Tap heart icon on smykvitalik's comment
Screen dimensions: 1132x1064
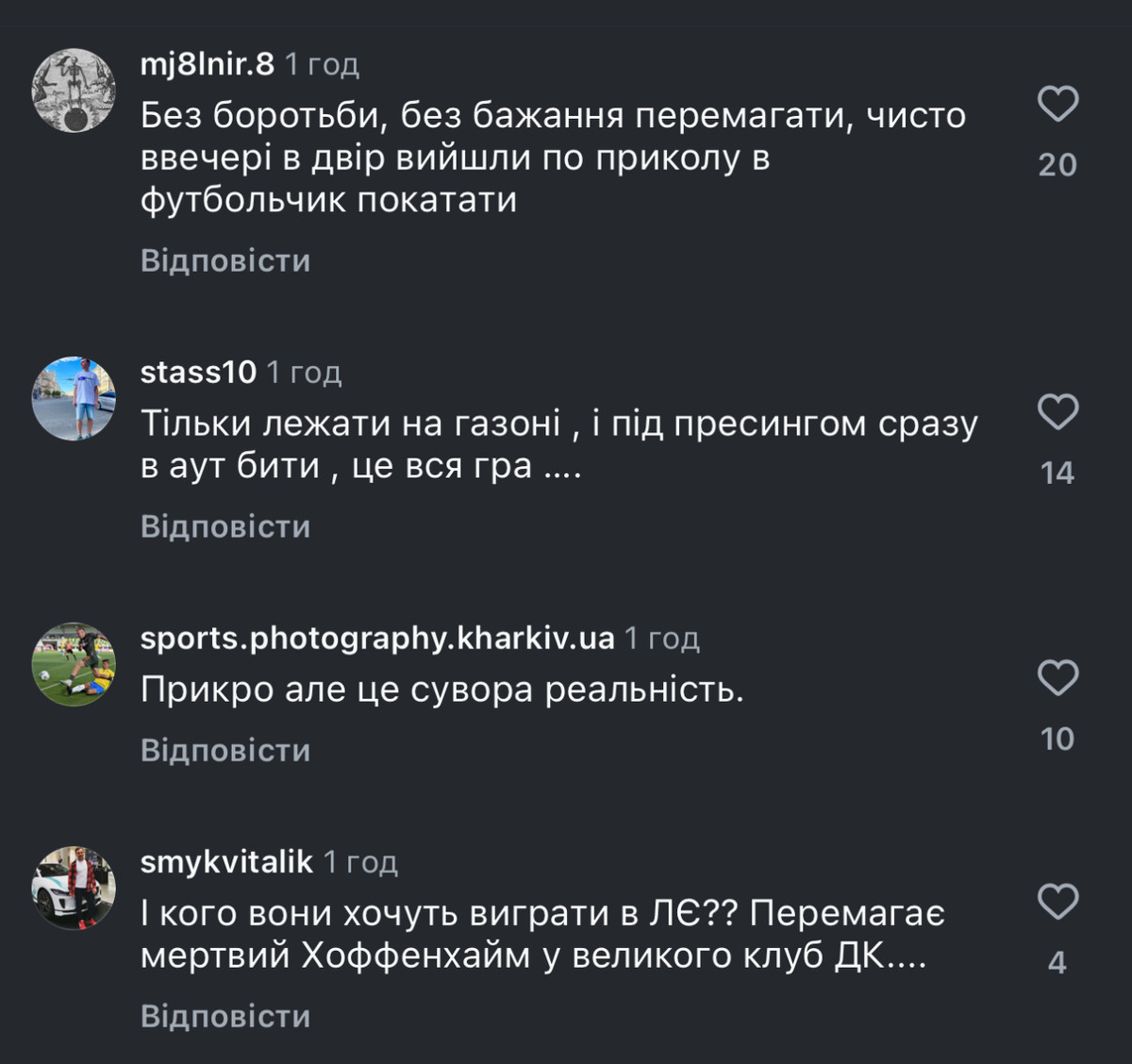(1057, 902)
